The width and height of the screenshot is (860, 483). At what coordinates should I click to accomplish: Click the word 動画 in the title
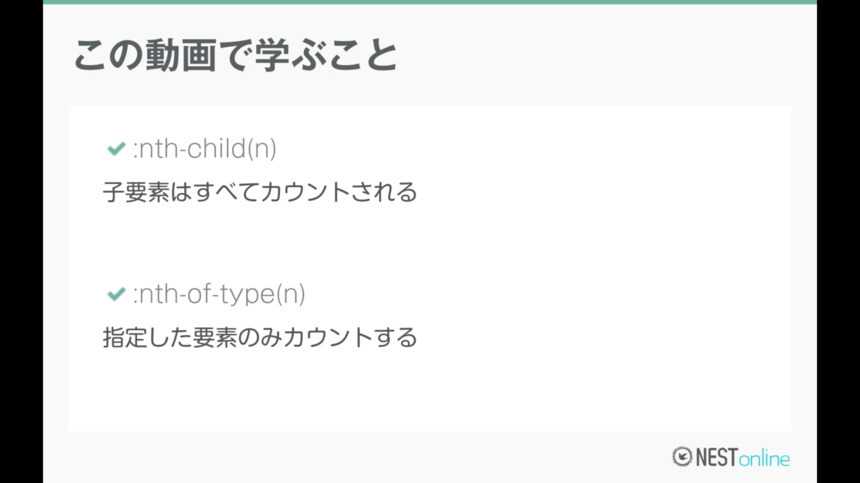181,55
